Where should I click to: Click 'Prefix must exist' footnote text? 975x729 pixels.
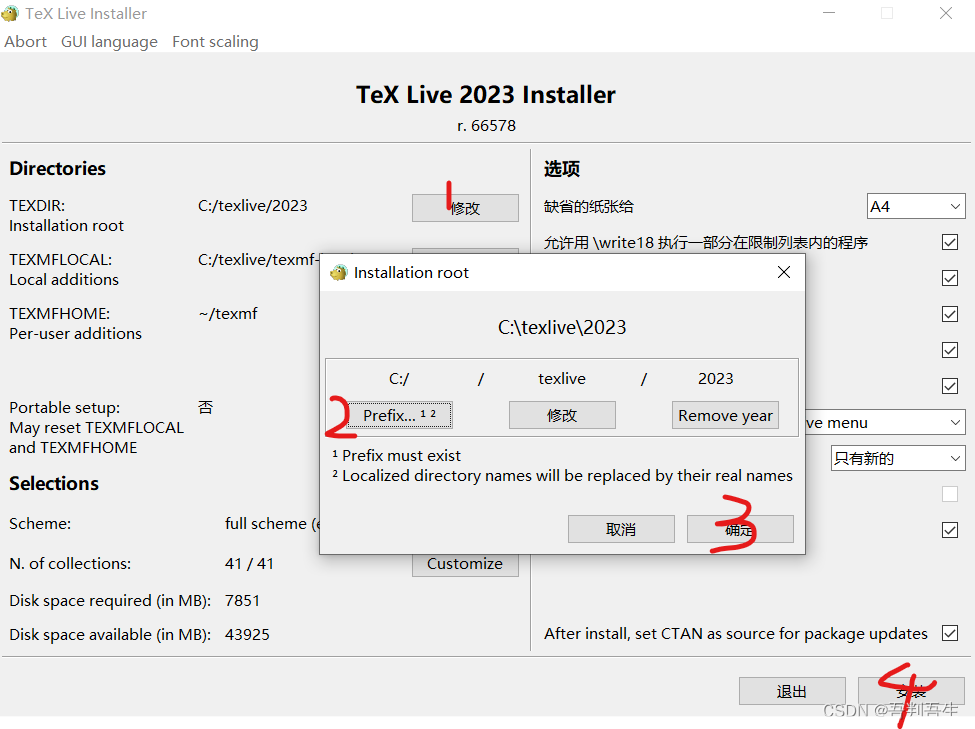[401, 456]
